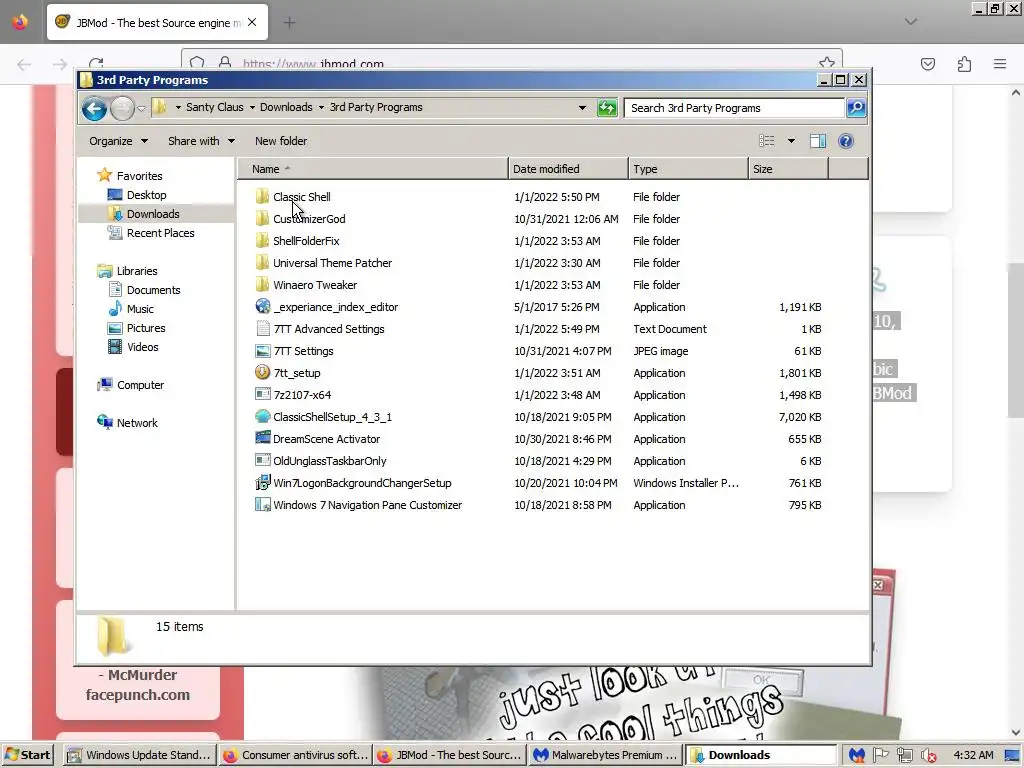Change view with the view-mode icon
Screen dimensions: 1024x768
767,141
